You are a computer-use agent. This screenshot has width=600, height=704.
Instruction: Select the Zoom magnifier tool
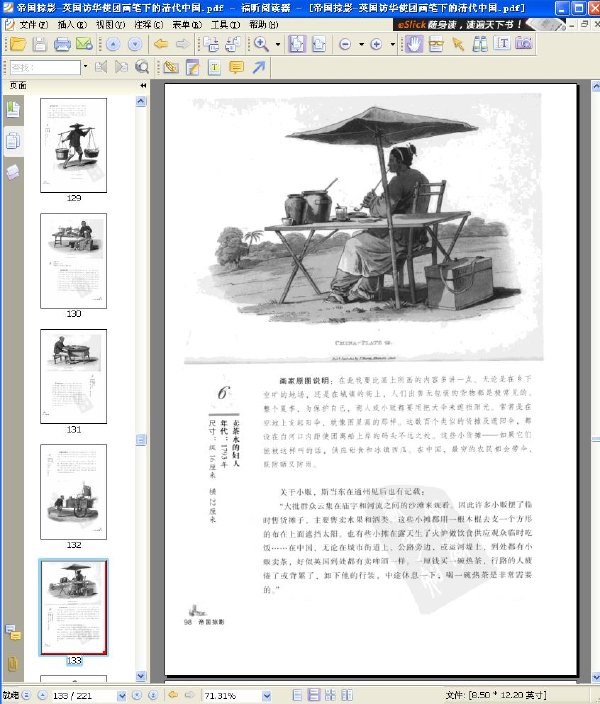[x=261, y=44]
